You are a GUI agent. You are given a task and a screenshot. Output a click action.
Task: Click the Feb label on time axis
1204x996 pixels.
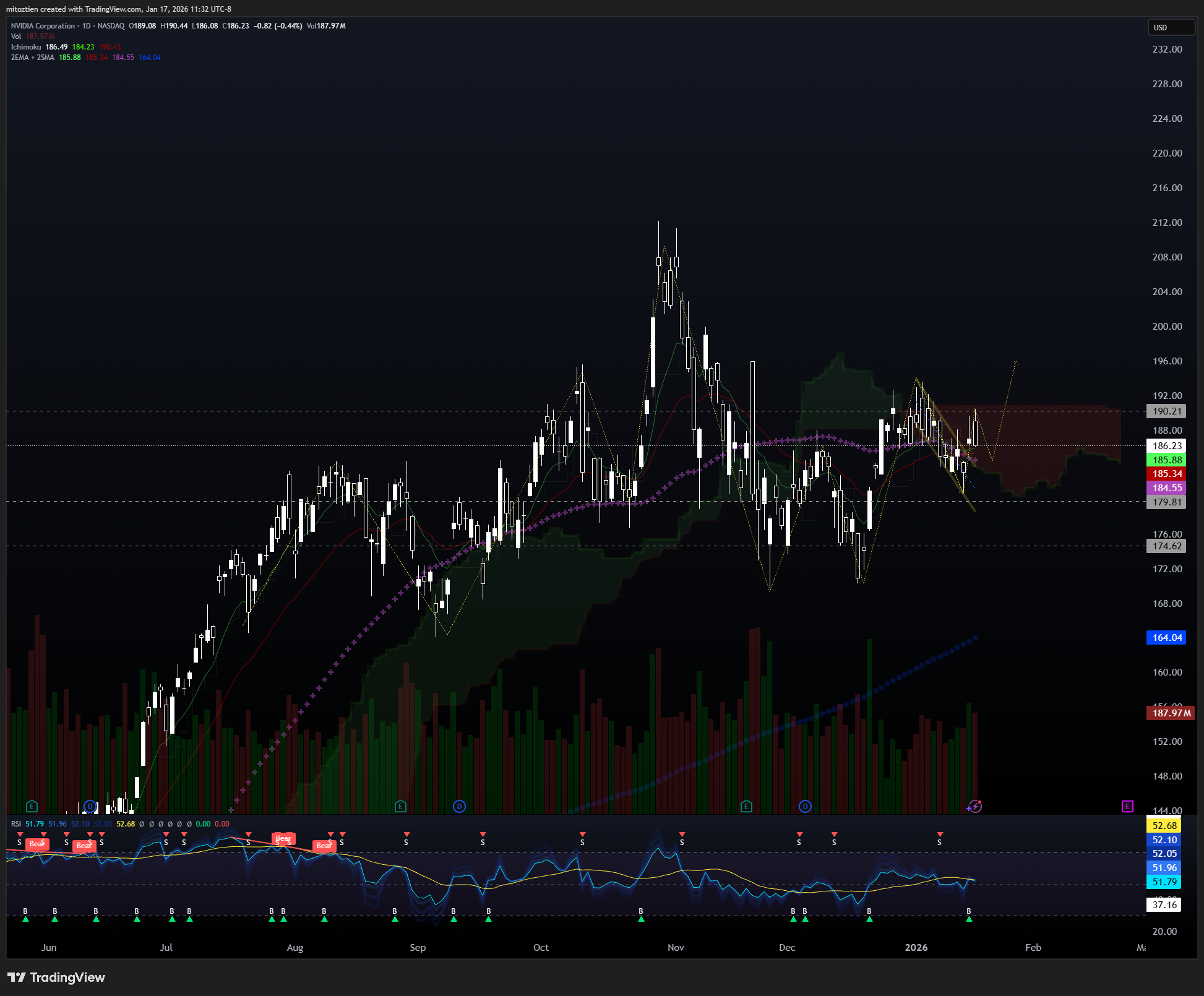(1033, 948)
